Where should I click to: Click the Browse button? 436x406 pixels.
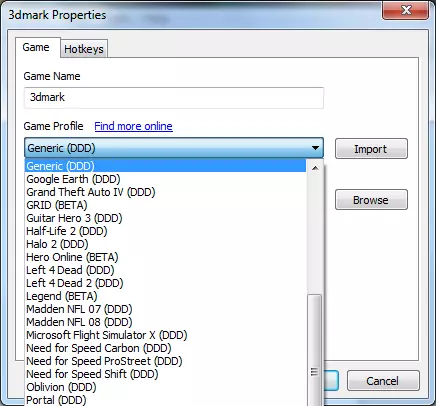pyautogui.click(x=371, y=200)
